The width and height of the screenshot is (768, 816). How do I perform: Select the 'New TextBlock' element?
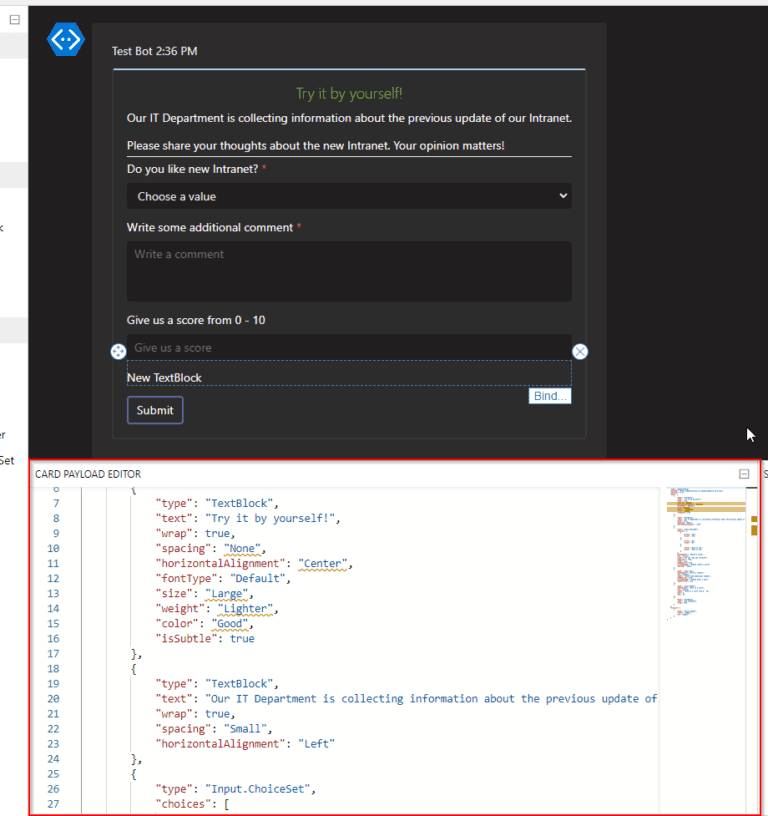click(165, 378)
